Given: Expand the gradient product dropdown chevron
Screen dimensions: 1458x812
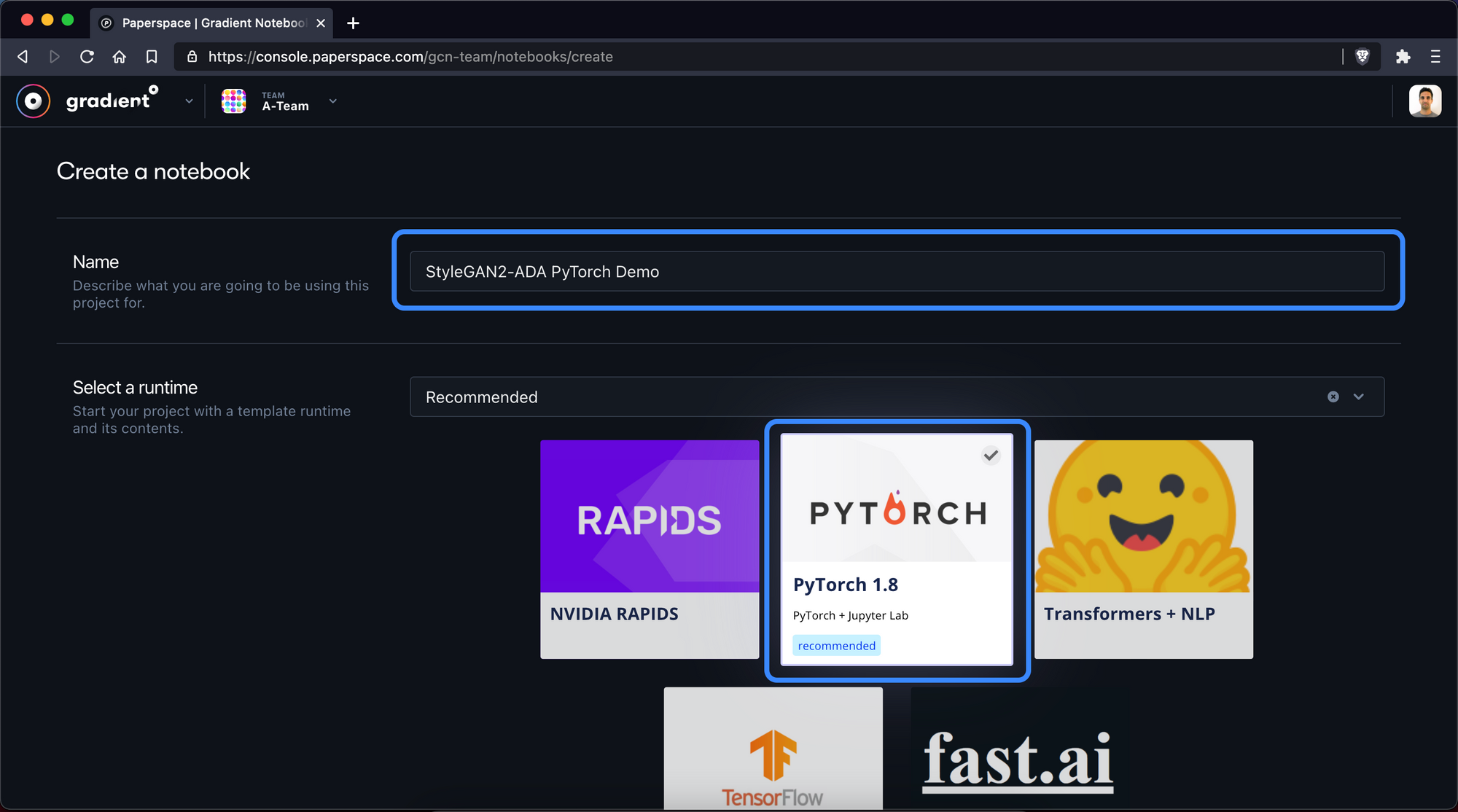Looking at the screenshot, I should tap(189, 101).
